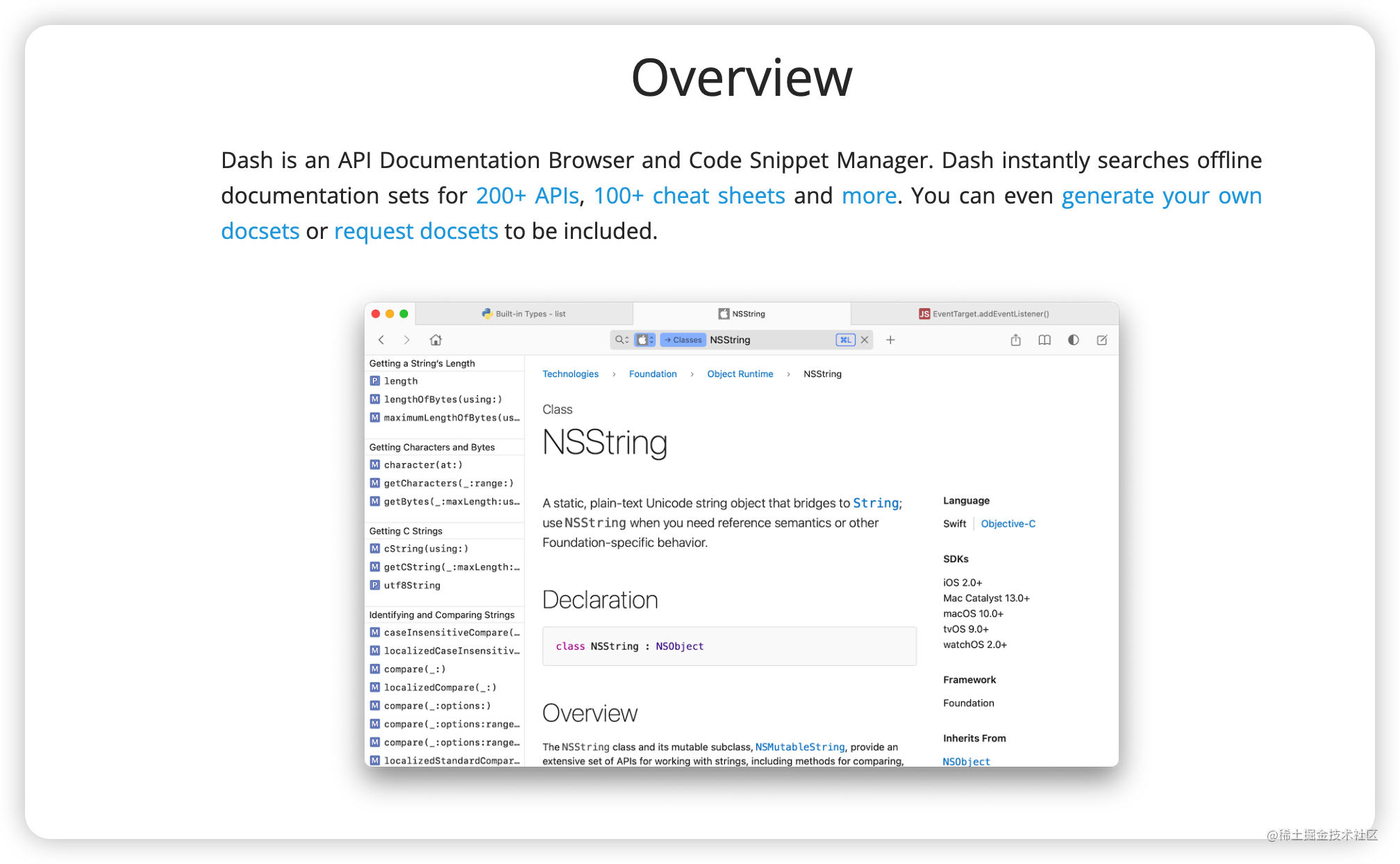Open the 100+ cheat sheets link
1400x864 pixels.
(690, 196)
